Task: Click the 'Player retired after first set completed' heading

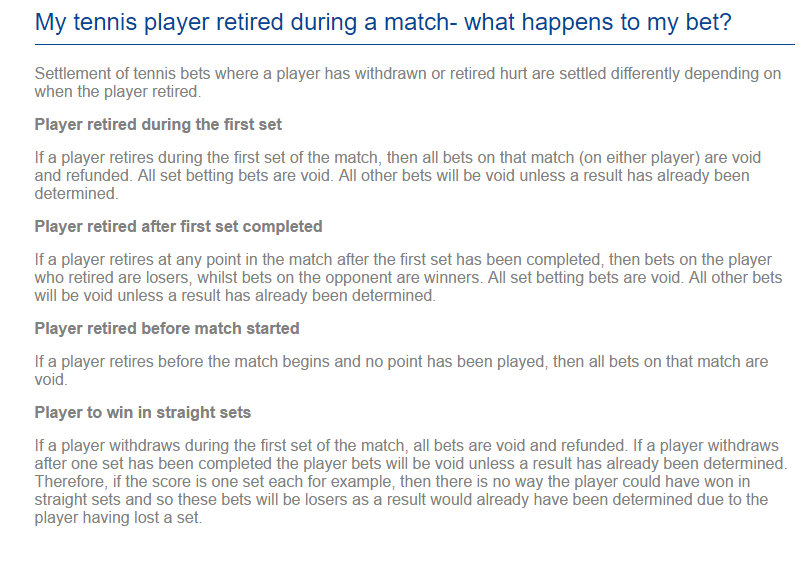Action: pos(178,227)
